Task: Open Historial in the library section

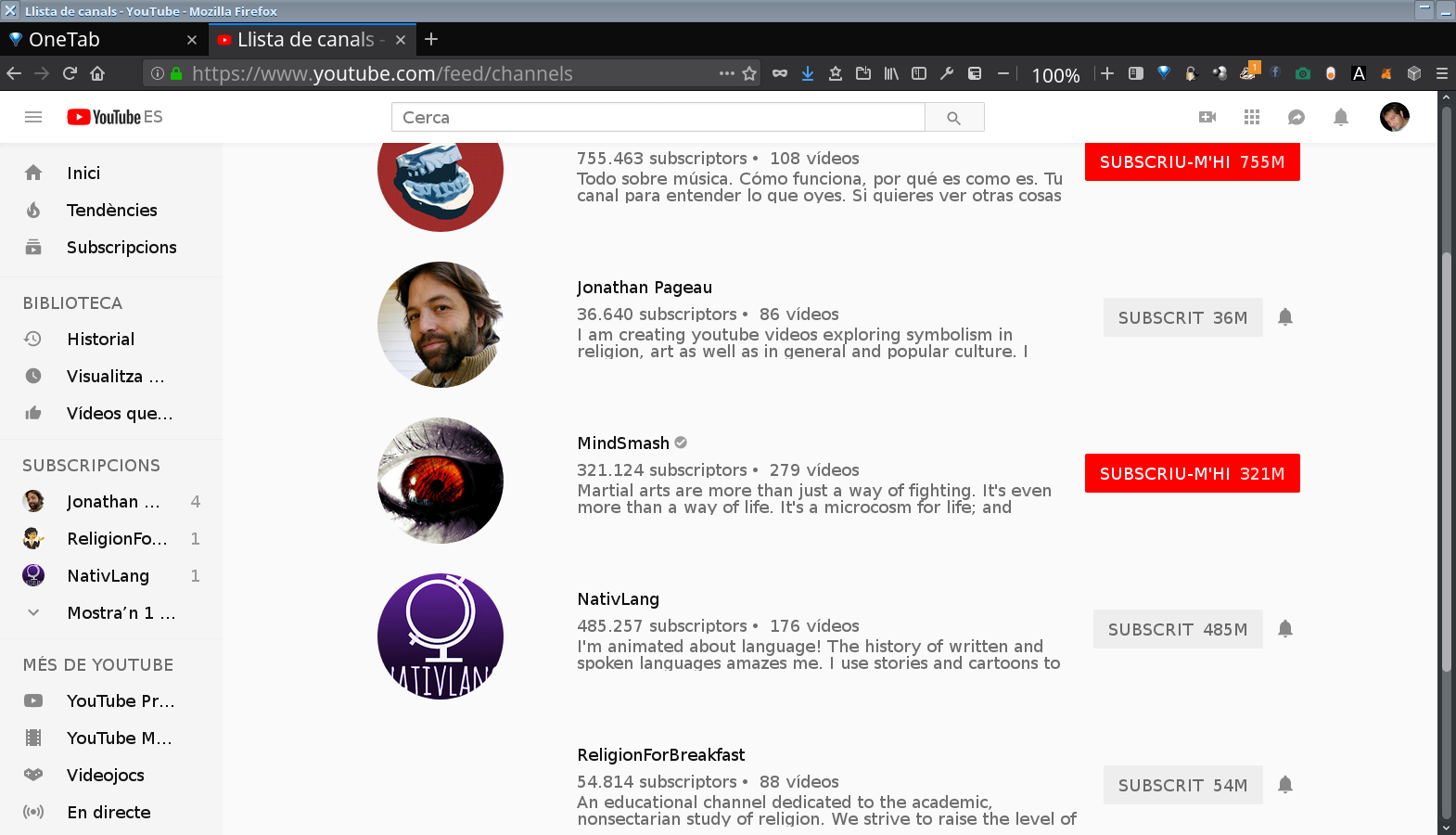Action: coord(111,339)
